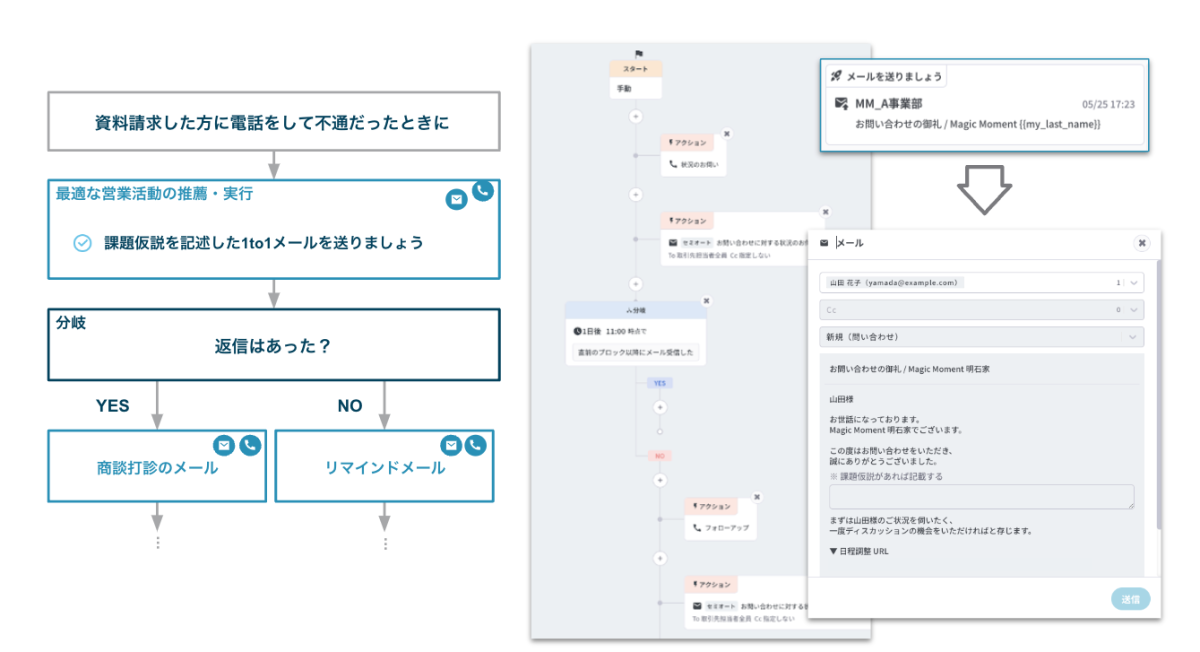Open the 新規（問い合わせ） template dropdown

point(1134,337)
